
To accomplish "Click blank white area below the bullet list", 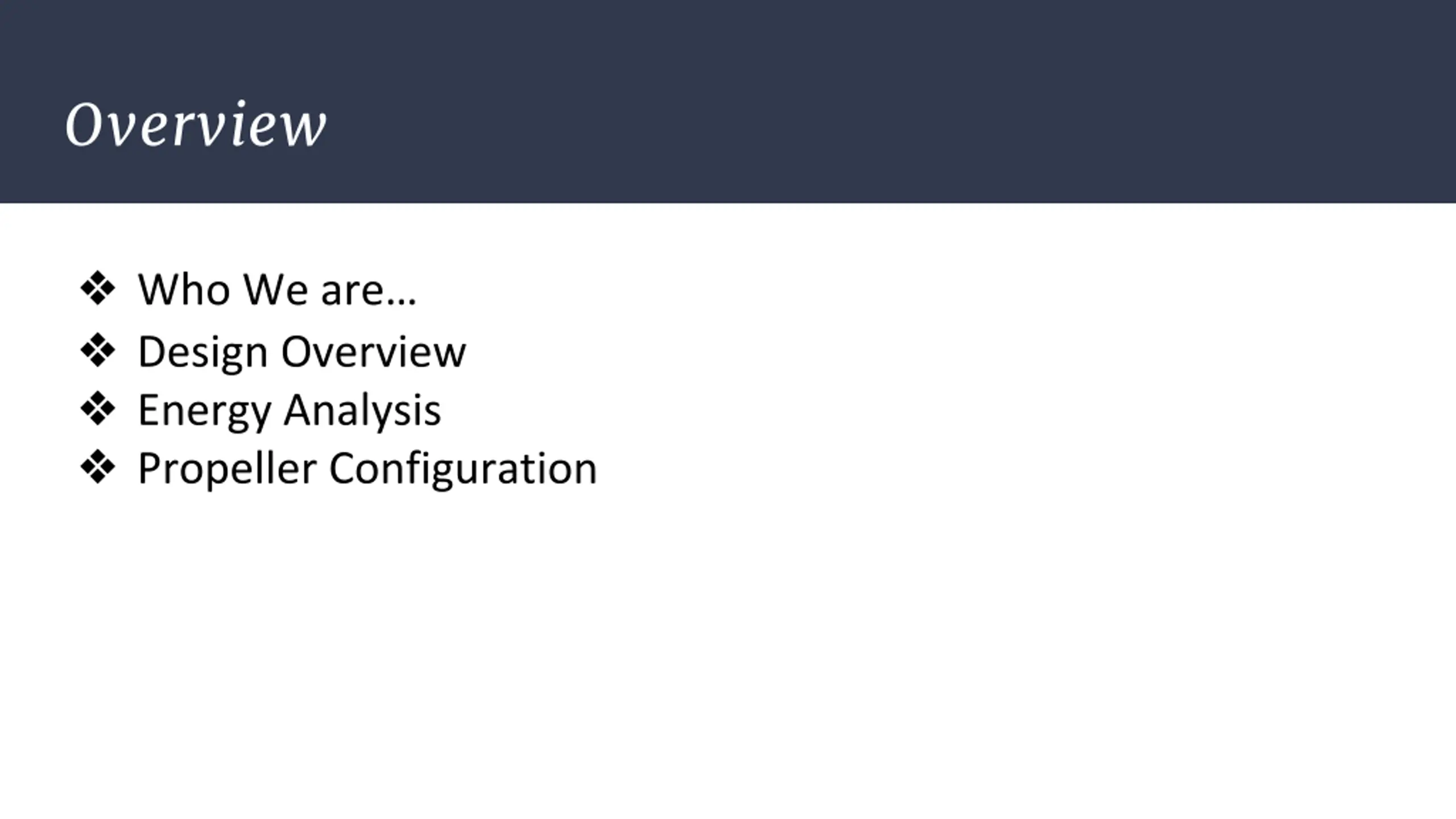I will pos(728,654).
